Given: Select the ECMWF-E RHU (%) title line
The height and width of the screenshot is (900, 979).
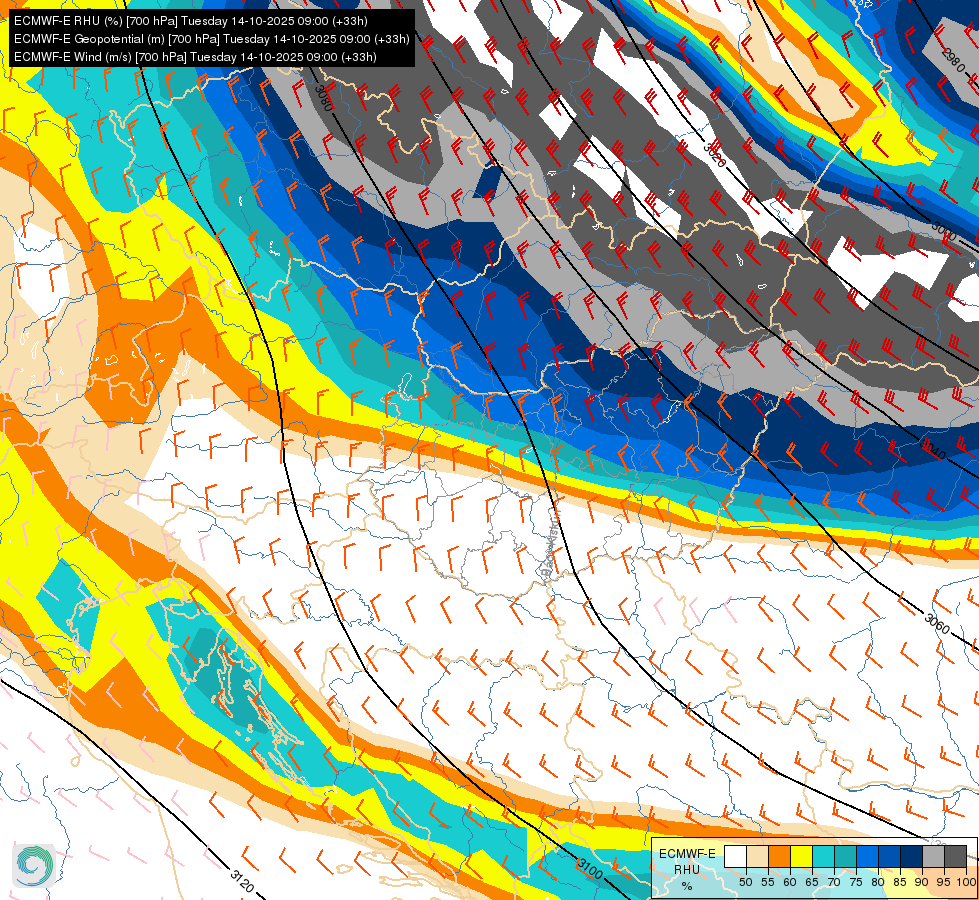Looking at the screenshot, I should click(x=190, y=21).
